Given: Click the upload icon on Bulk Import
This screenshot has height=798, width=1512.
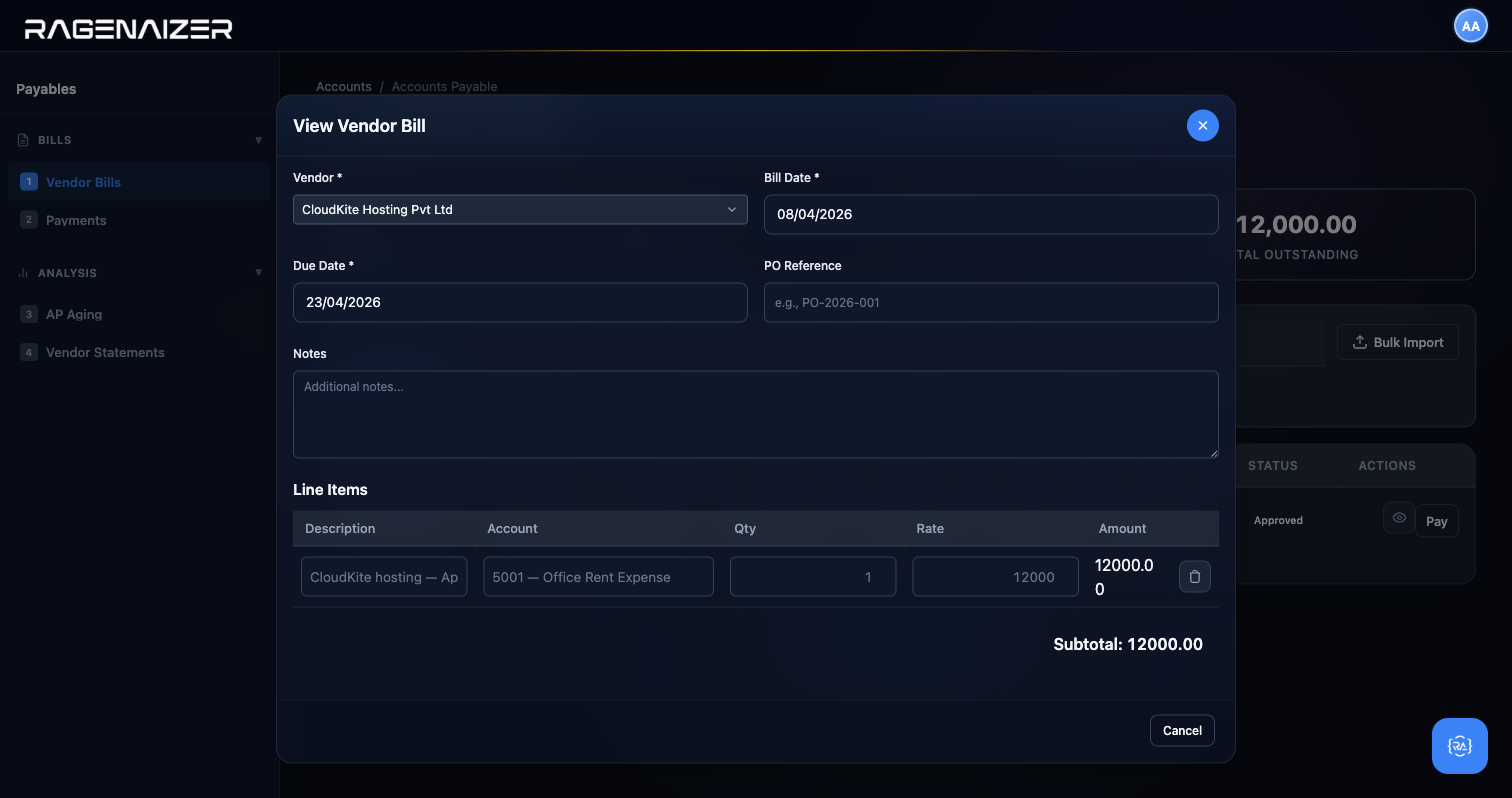Looking at the screenshot, I should click(1359, 342).
